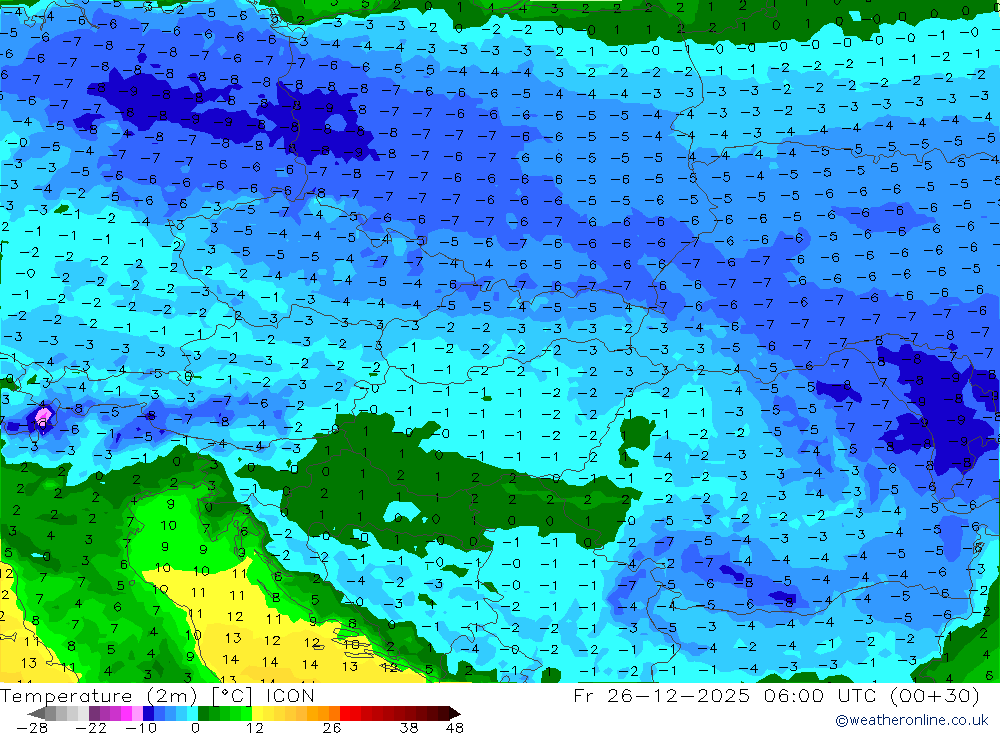Click the 48 label under the color scale
The width and height of the screenshot is (1000, 733).
(455, 728)
